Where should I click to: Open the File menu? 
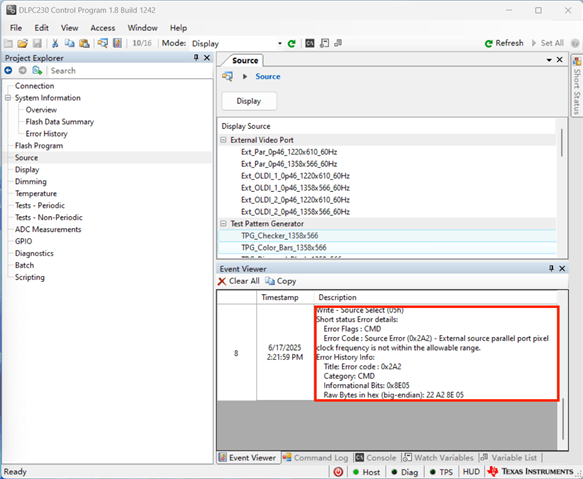[x=16, y=28]
